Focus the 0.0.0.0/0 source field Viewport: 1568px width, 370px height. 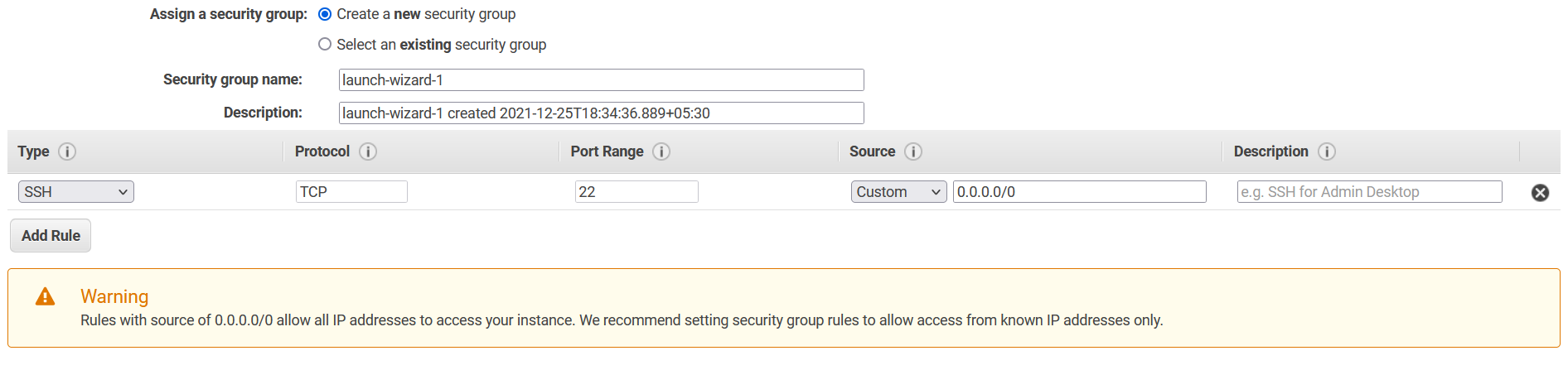click(1079, 192)
